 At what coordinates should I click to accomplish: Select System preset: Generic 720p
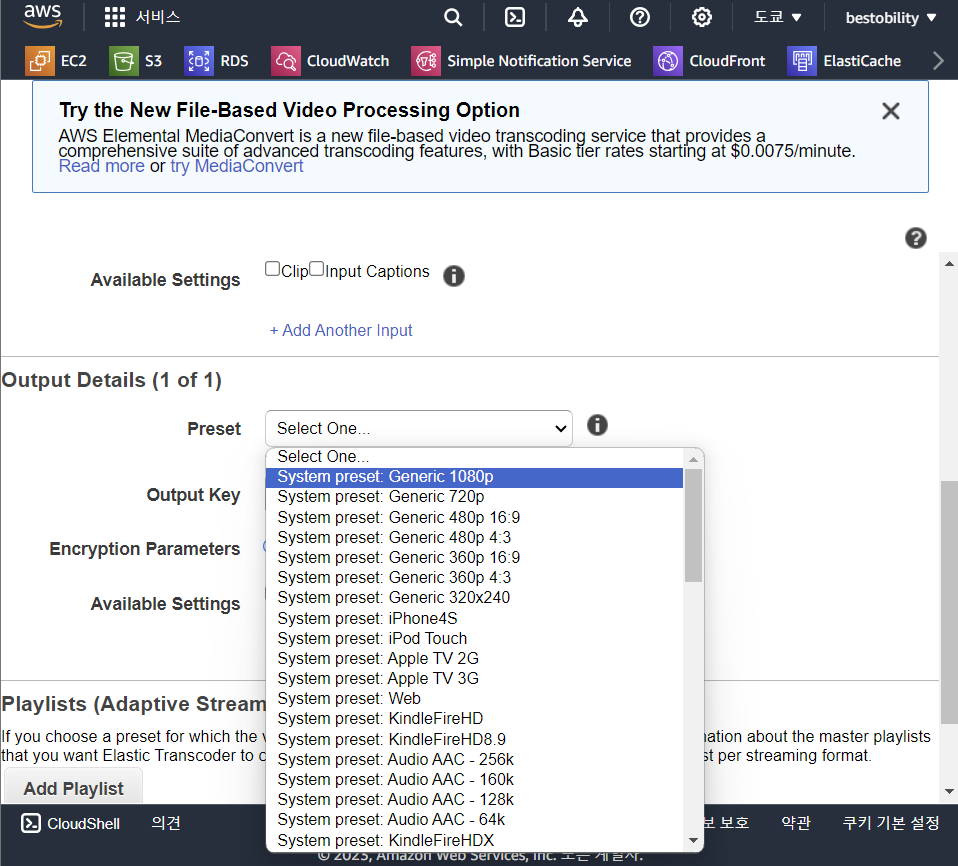tap(474, 497)
